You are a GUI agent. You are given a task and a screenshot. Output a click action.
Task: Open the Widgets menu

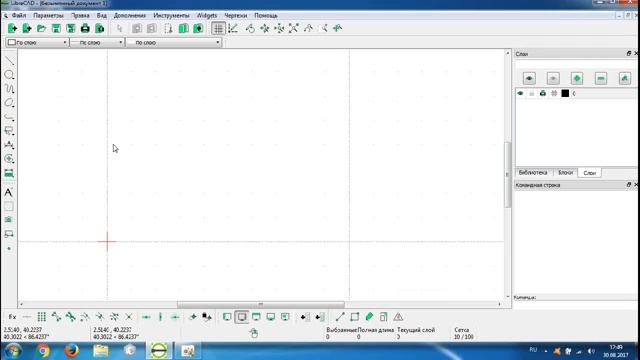pyautogui.click(x=207, y=16)
